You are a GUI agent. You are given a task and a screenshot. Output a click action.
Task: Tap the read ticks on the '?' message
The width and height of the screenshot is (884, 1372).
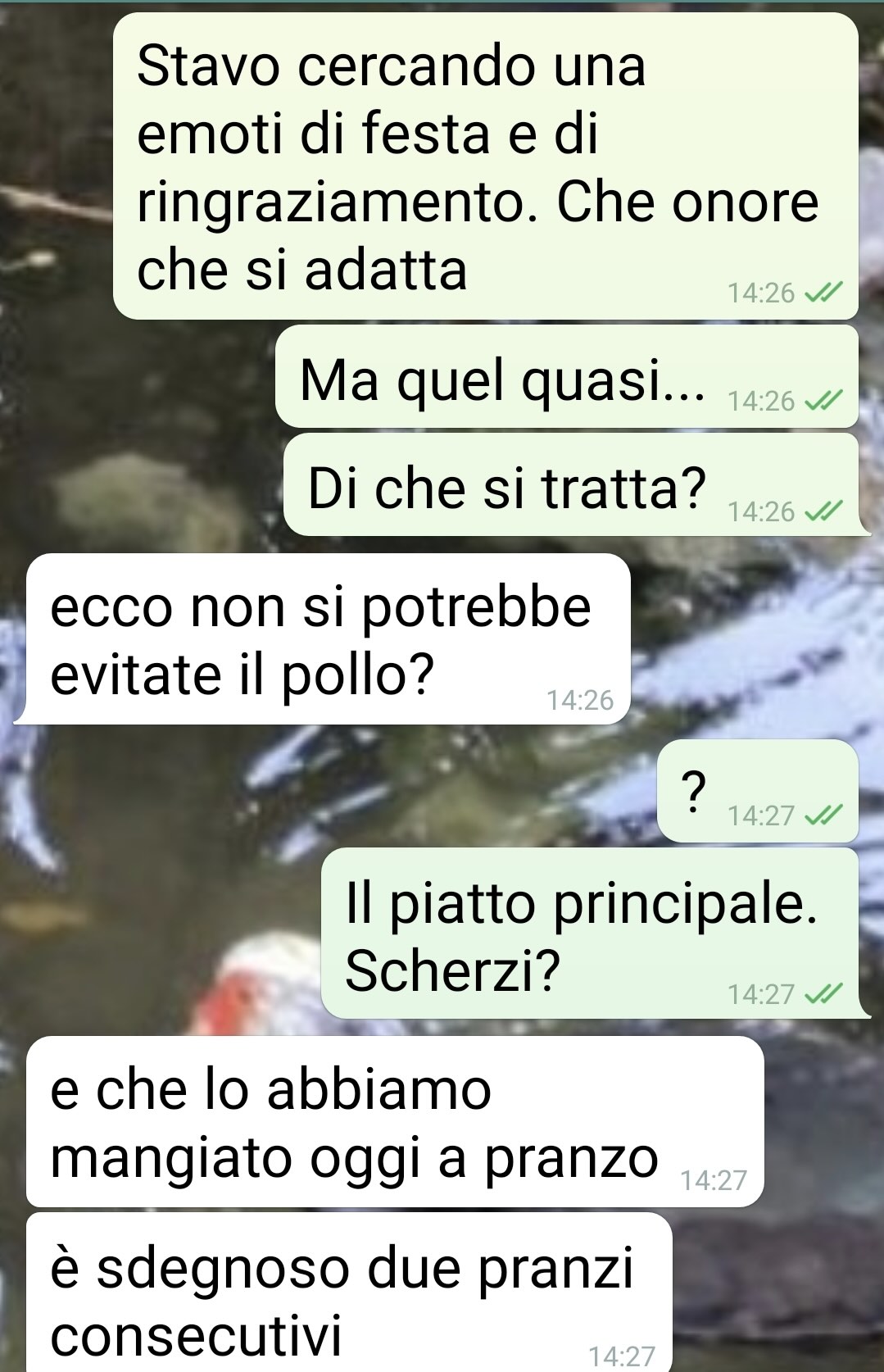tap(822, 815)
